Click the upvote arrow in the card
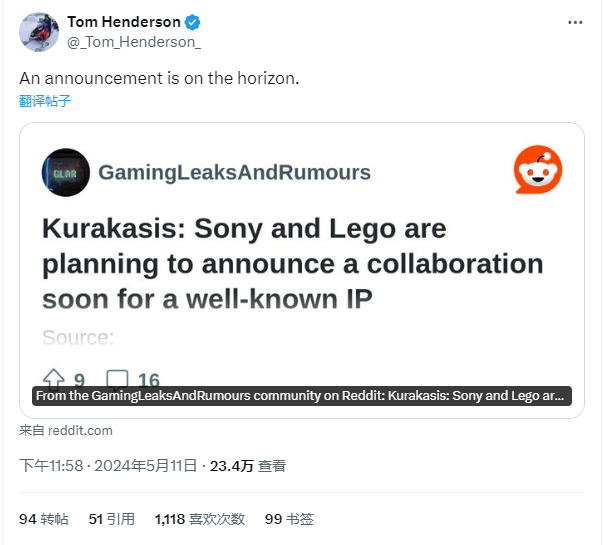This screenshot has width=603, height=545. click(53, 380)
